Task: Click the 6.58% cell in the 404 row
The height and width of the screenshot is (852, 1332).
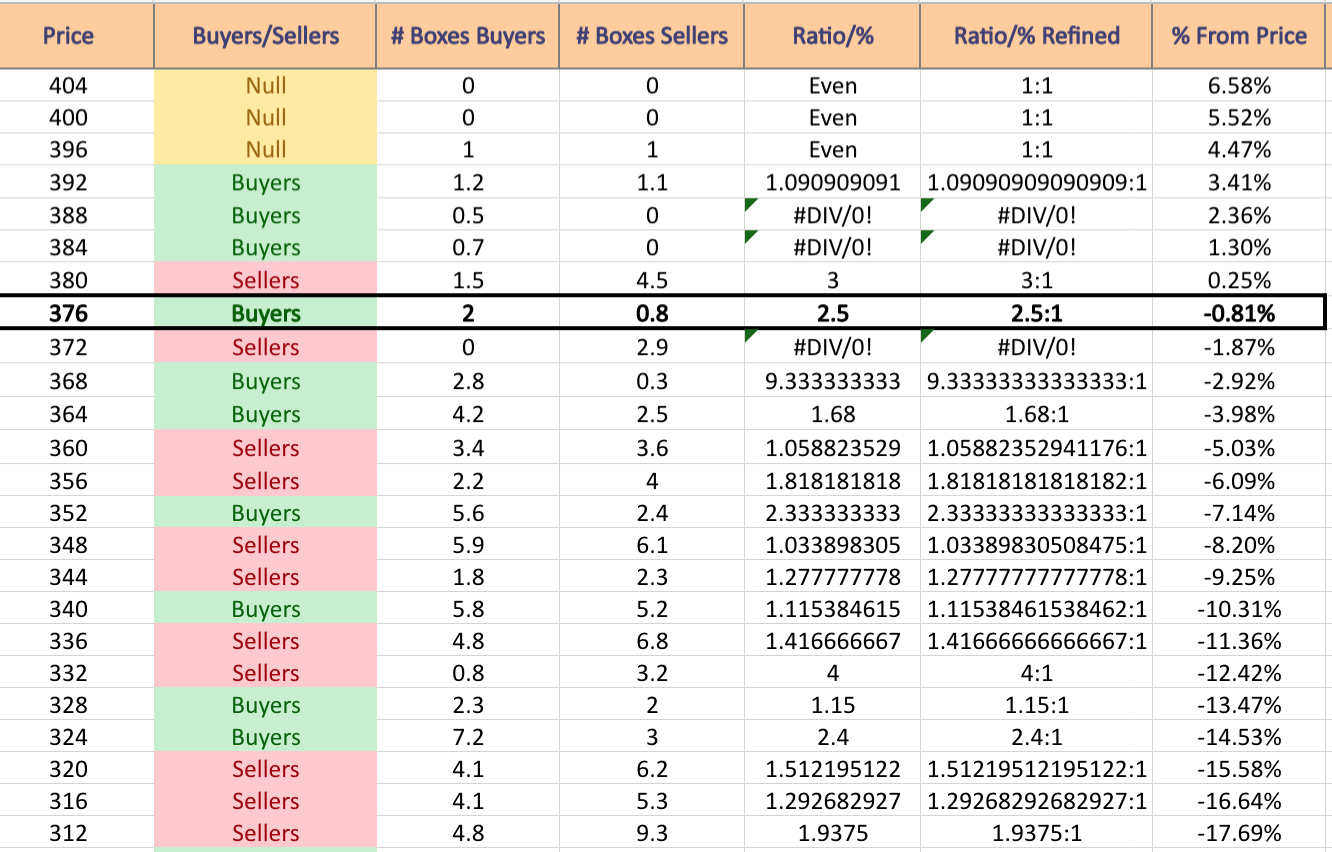Action: 1240,86
